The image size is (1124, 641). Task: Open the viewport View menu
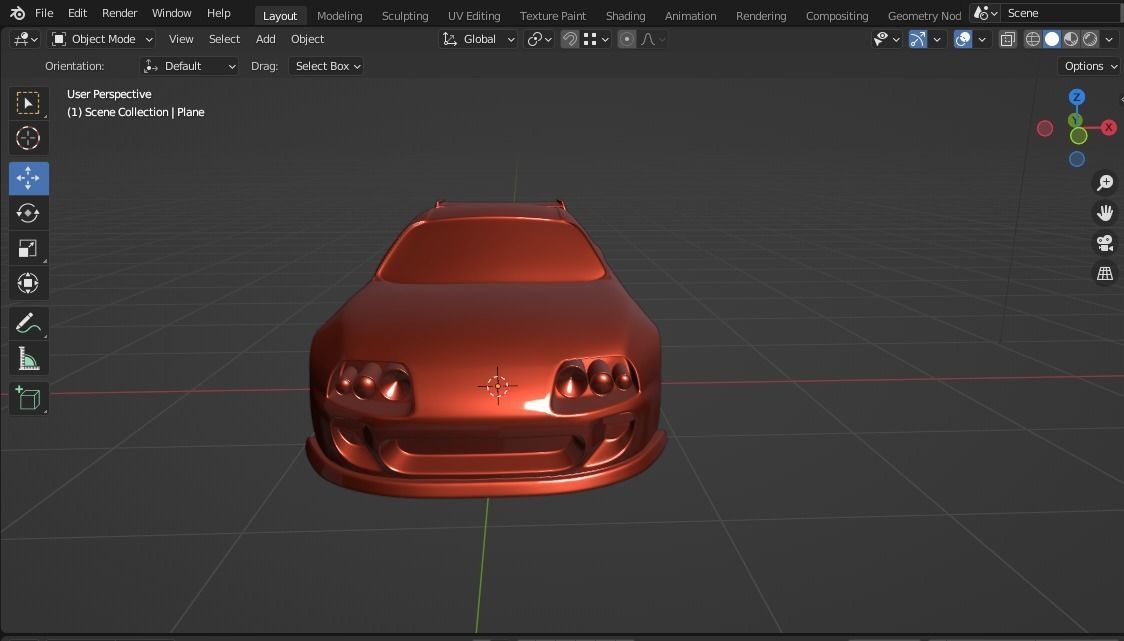click(x=181, y=39)
